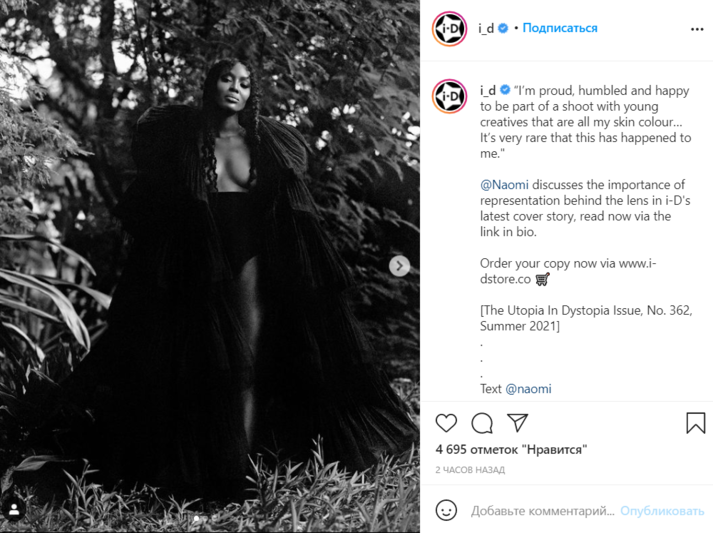The image size is (713, 533).
Task: Open the @Naomi mention link
Action: [x=504, y=185]
